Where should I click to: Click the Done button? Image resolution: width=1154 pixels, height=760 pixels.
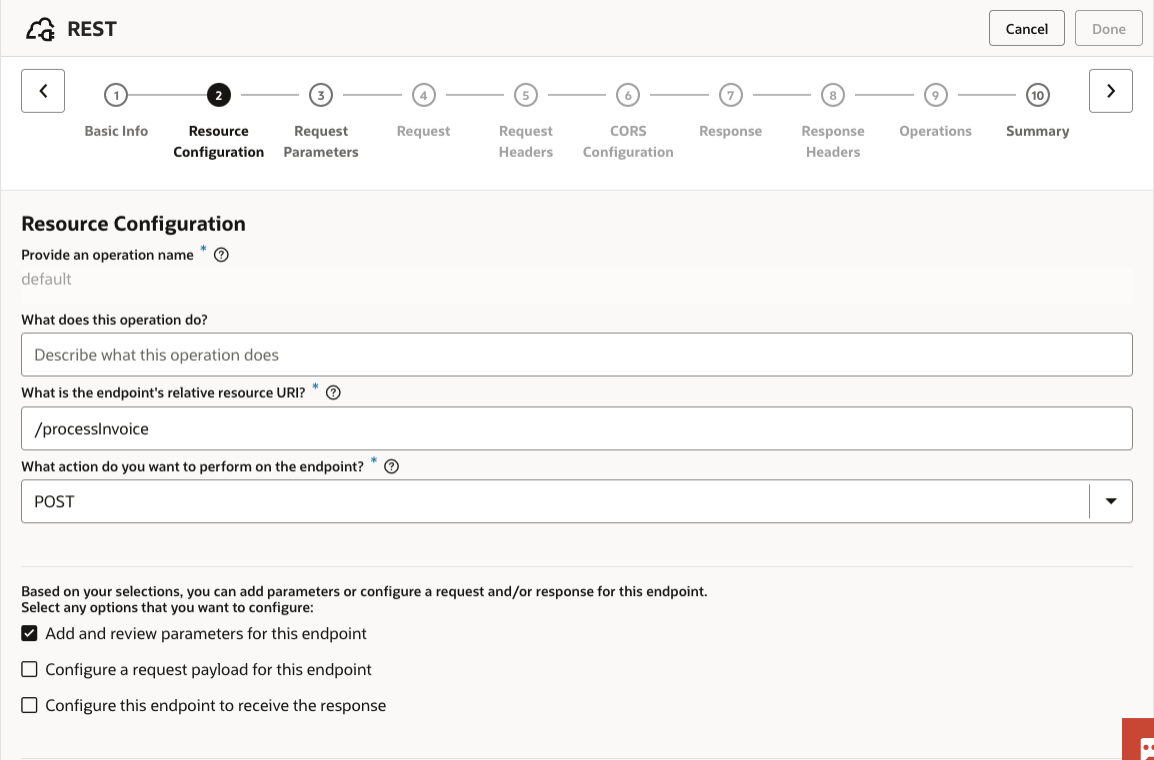pos(1108,29)
